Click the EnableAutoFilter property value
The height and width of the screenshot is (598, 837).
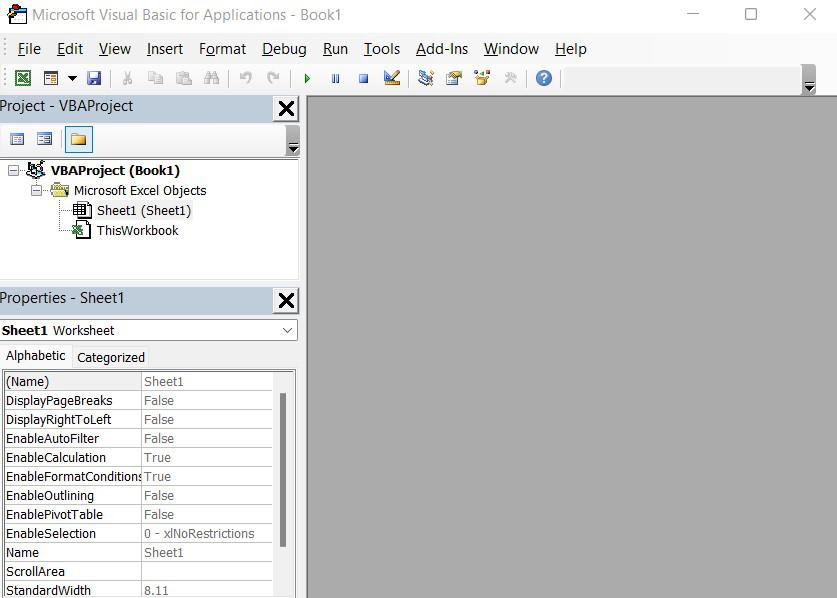coord(207,438)
